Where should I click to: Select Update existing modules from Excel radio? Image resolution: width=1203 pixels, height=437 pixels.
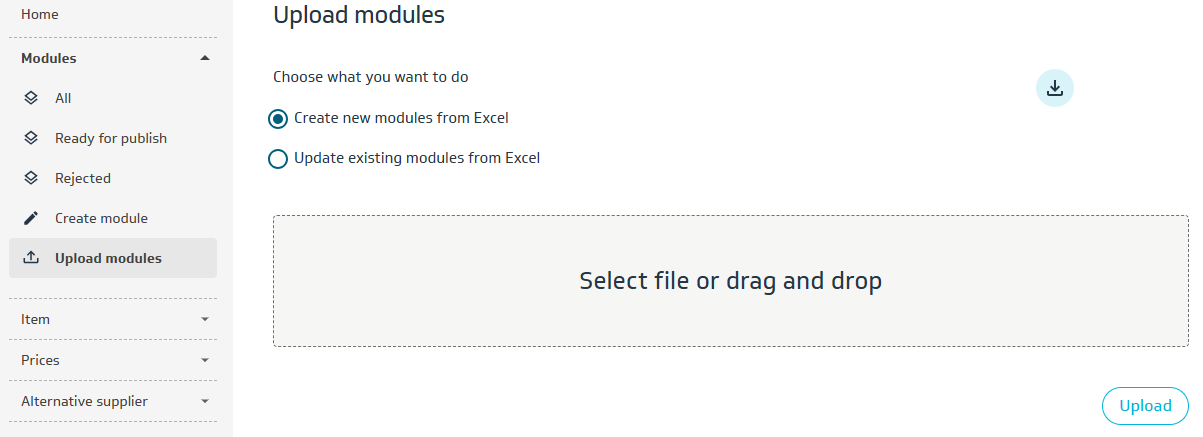(279, 159)
